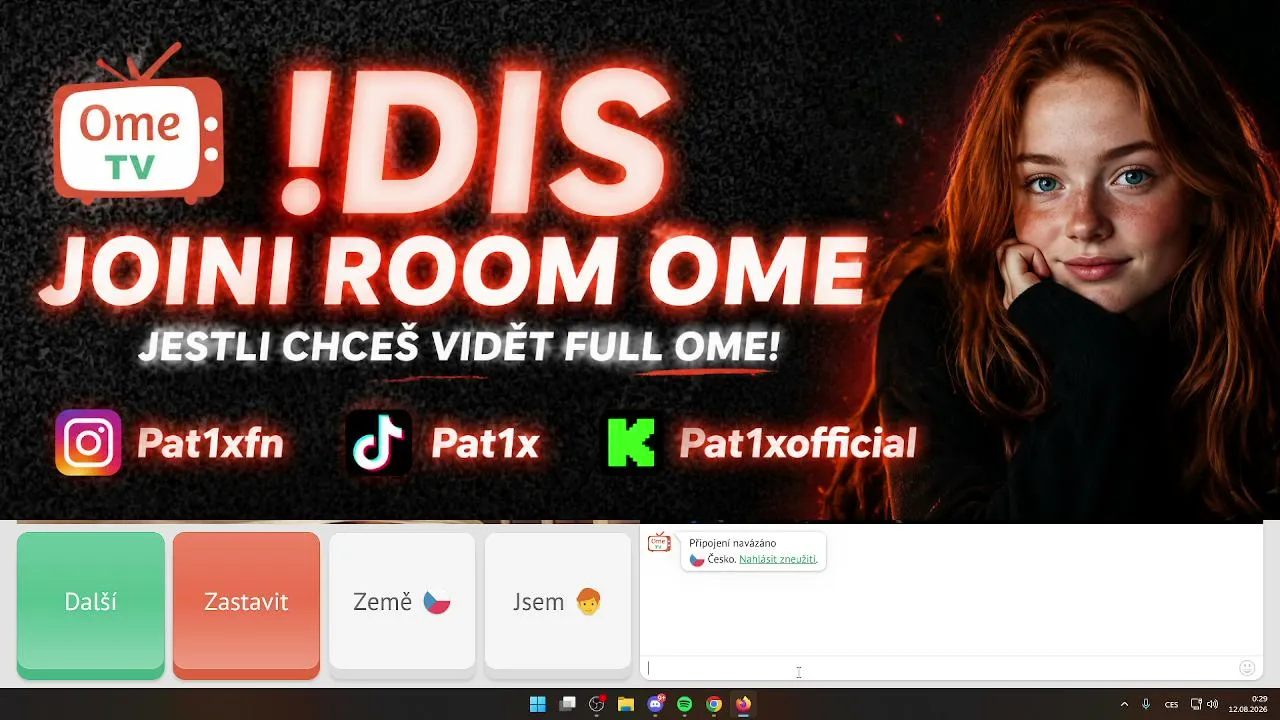
Task: Open Spotify from the taskbar
Action: [685, 704]
